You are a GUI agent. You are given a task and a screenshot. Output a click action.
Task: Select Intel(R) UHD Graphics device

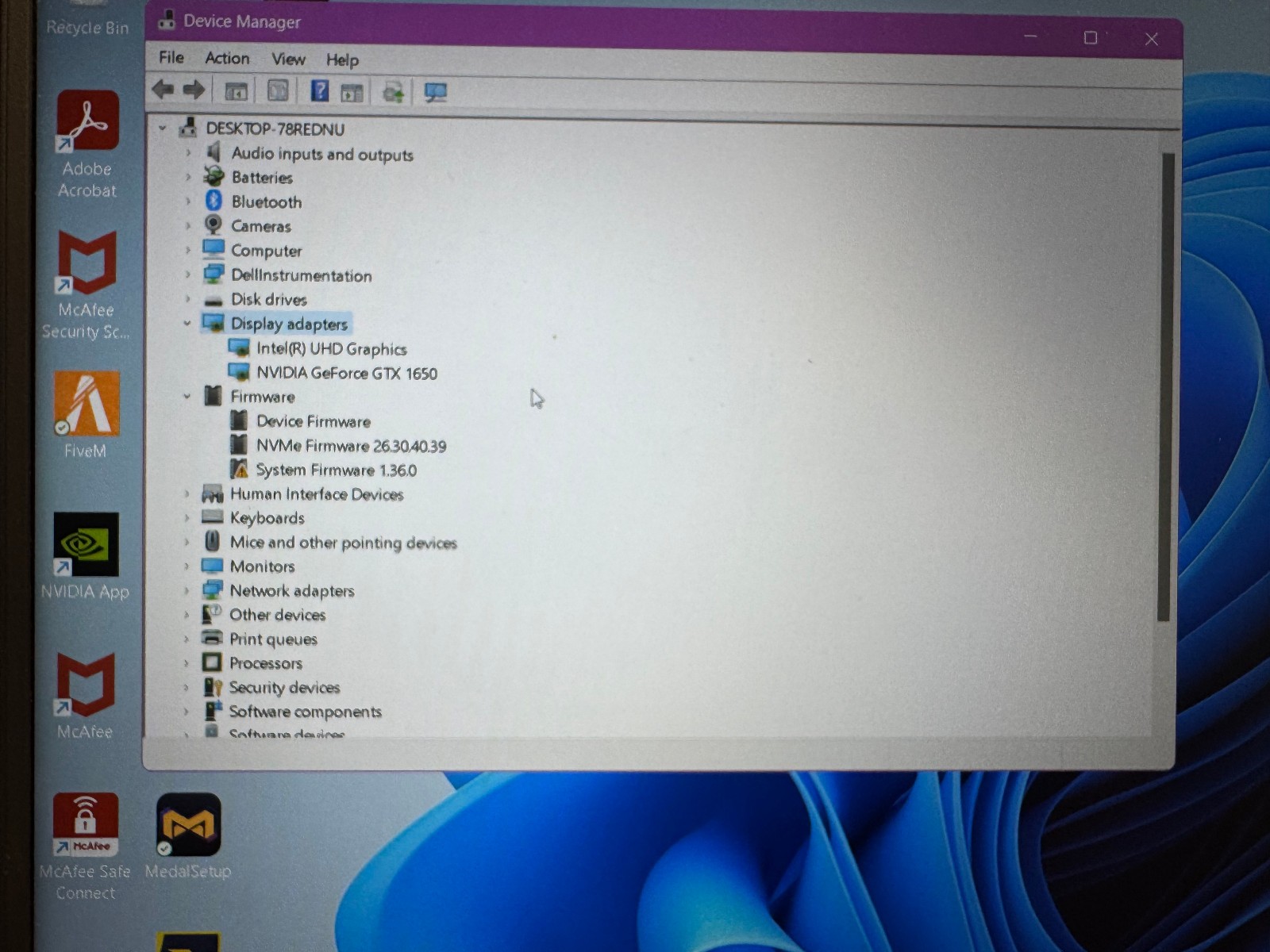pyautogui.click(x=331, y=349)
